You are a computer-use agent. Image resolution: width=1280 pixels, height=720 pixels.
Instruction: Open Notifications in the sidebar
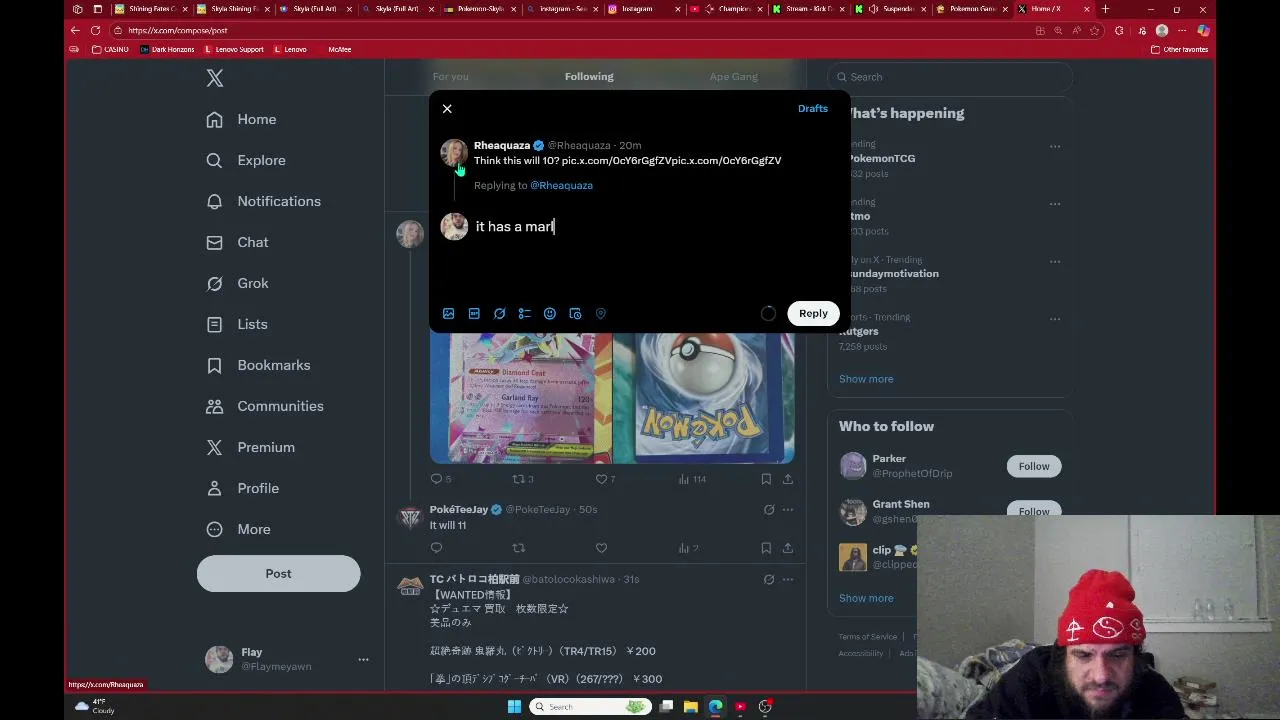pos(263,201)
